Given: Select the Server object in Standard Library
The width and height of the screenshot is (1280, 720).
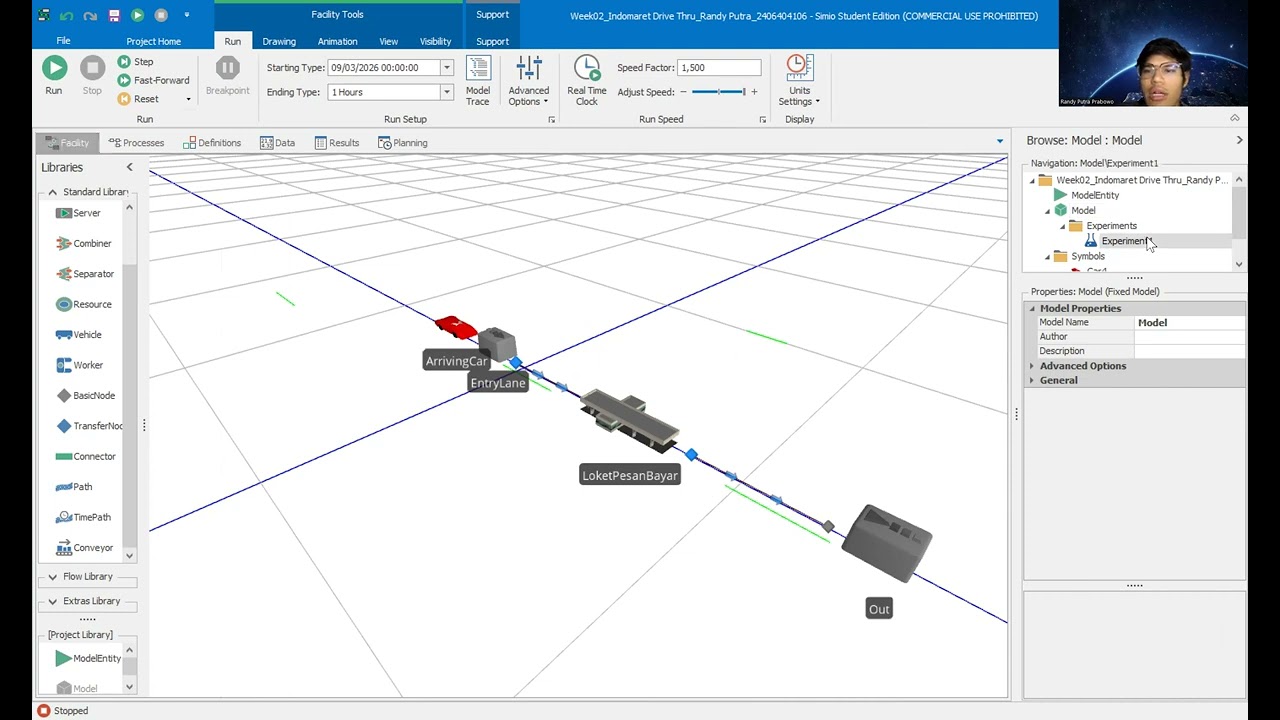Looking at the screenshot, I should (78, 213).
